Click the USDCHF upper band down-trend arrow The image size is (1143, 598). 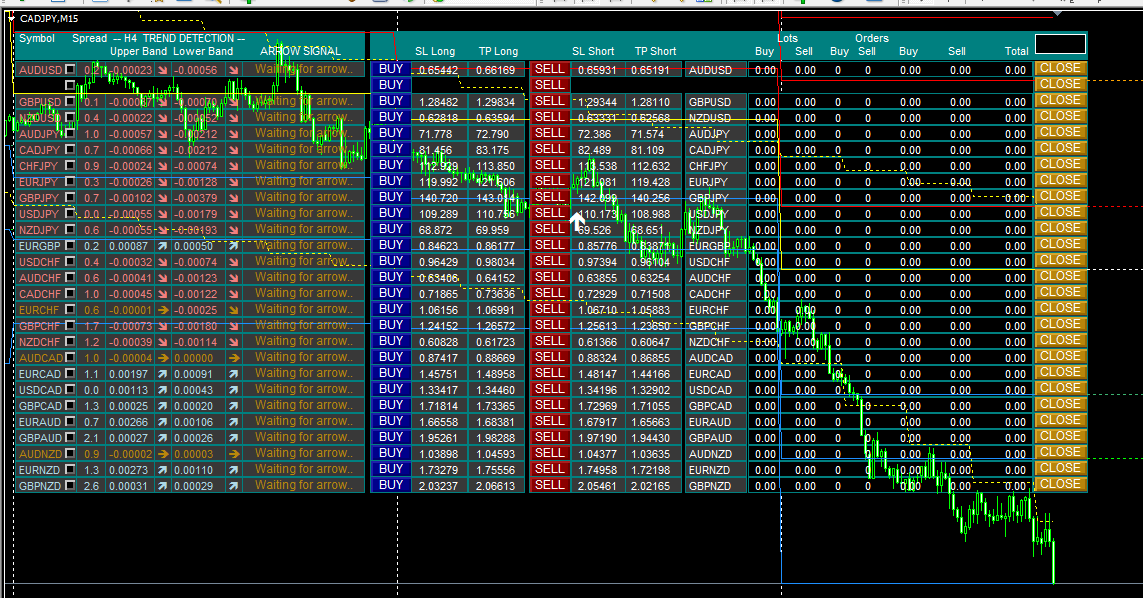point(162,263)
